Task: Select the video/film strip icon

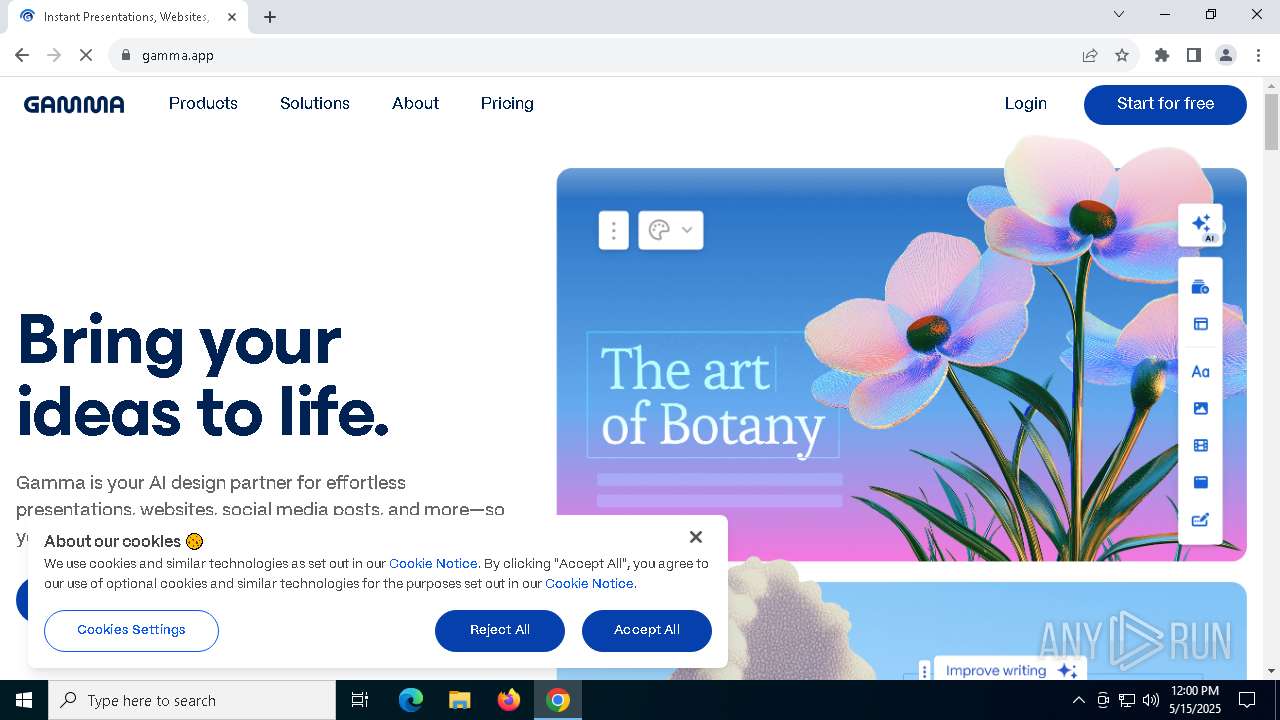Action: [x=1201, y=446]
